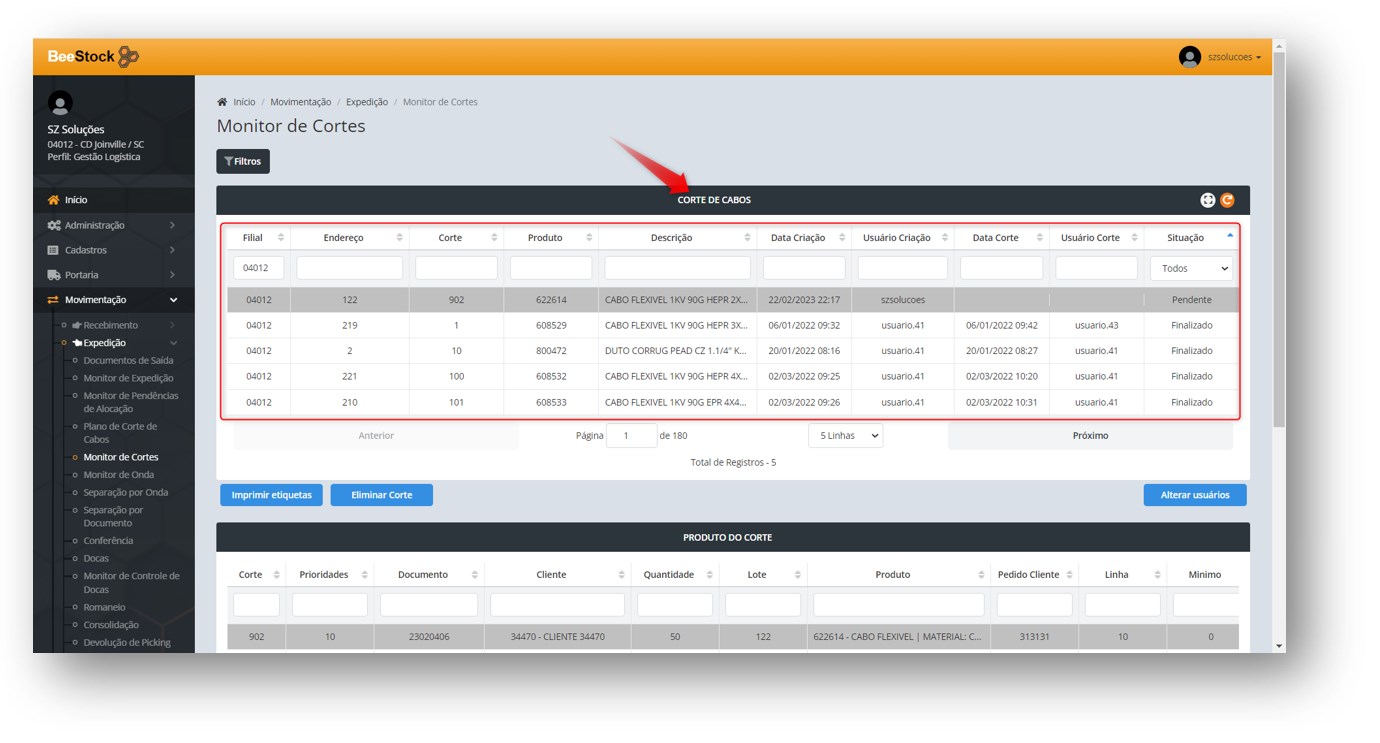
Task: Select Conferência in the Expedição submenu
Action: [108, 541]
